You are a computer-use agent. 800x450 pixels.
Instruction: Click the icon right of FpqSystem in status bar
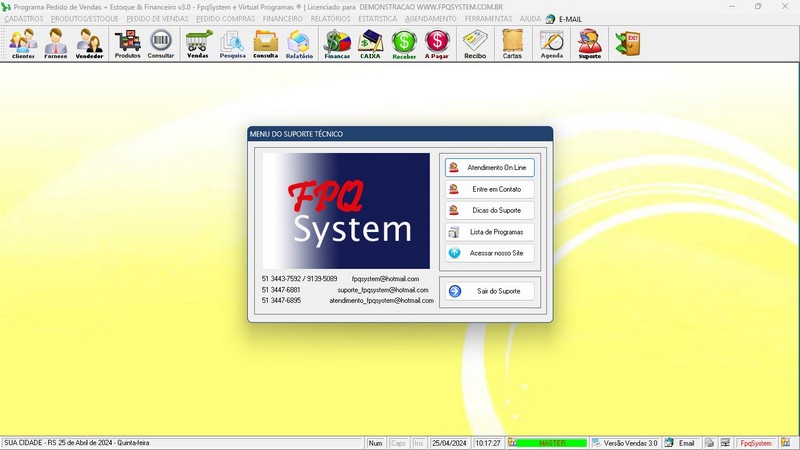pos(786,443)
